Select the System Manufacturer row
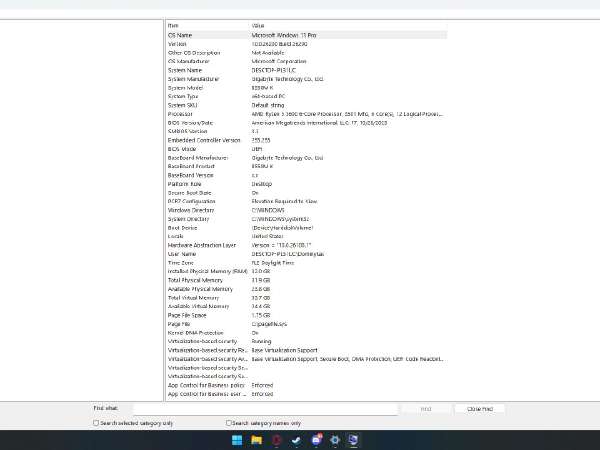 click(x=307, y=79)
